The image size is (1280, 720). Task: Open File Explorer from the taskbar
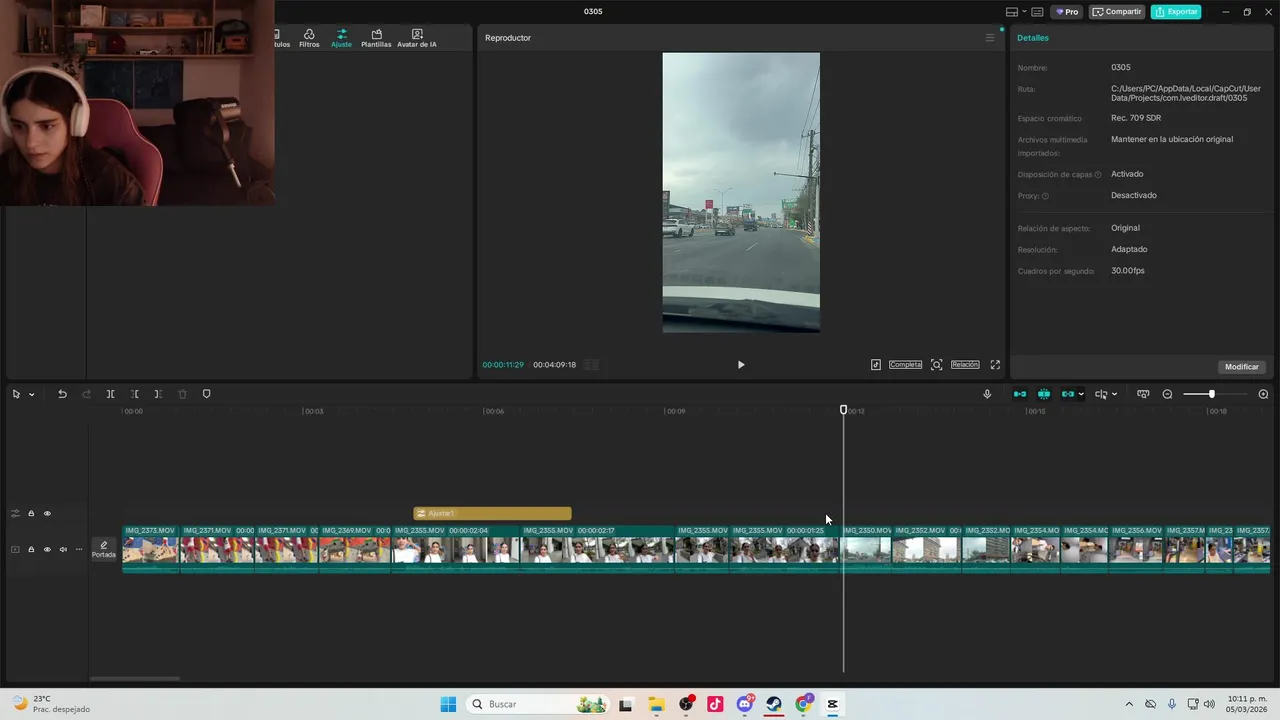[x=656, y=704]
